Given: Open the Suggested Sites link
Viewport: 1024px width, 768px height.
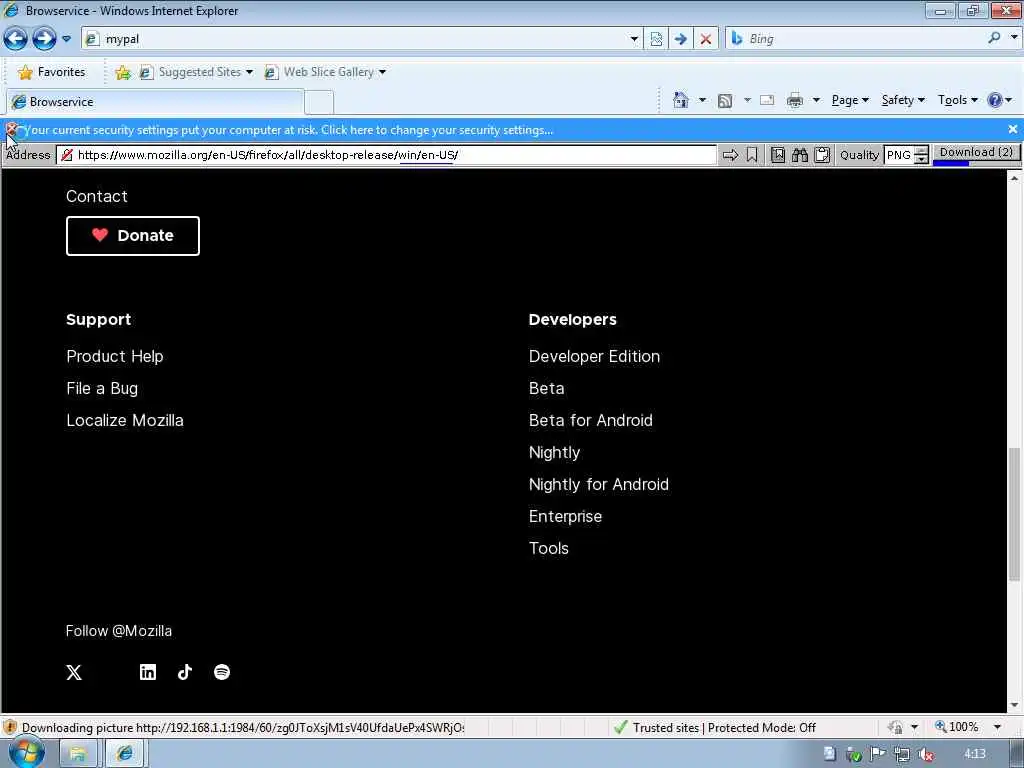Looking at the screenshot, I should pyautogui.click(x=196, y=72).
